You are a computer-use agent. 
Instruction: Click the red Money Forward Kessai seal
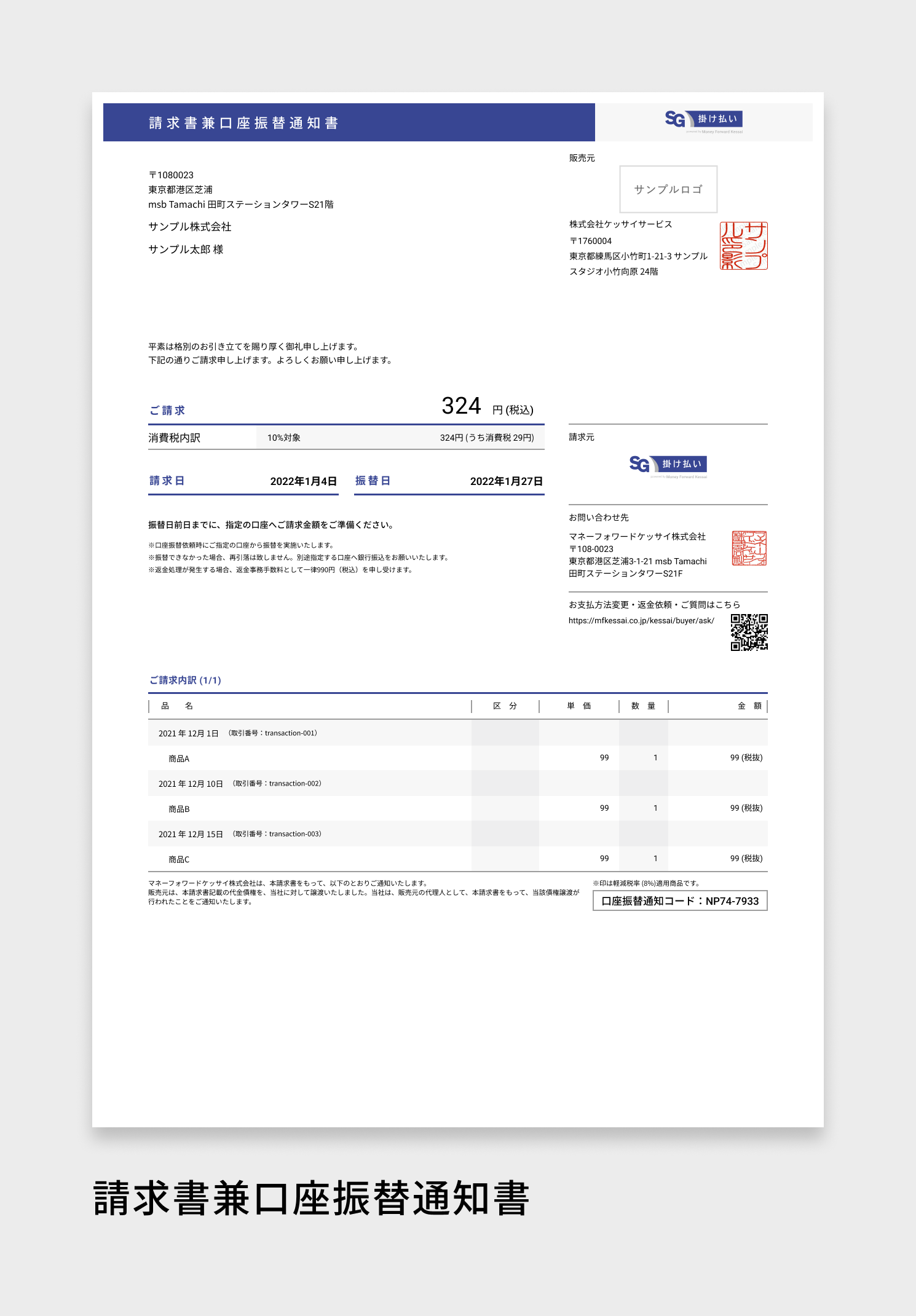pyautogui.click(x=749, y=548)
